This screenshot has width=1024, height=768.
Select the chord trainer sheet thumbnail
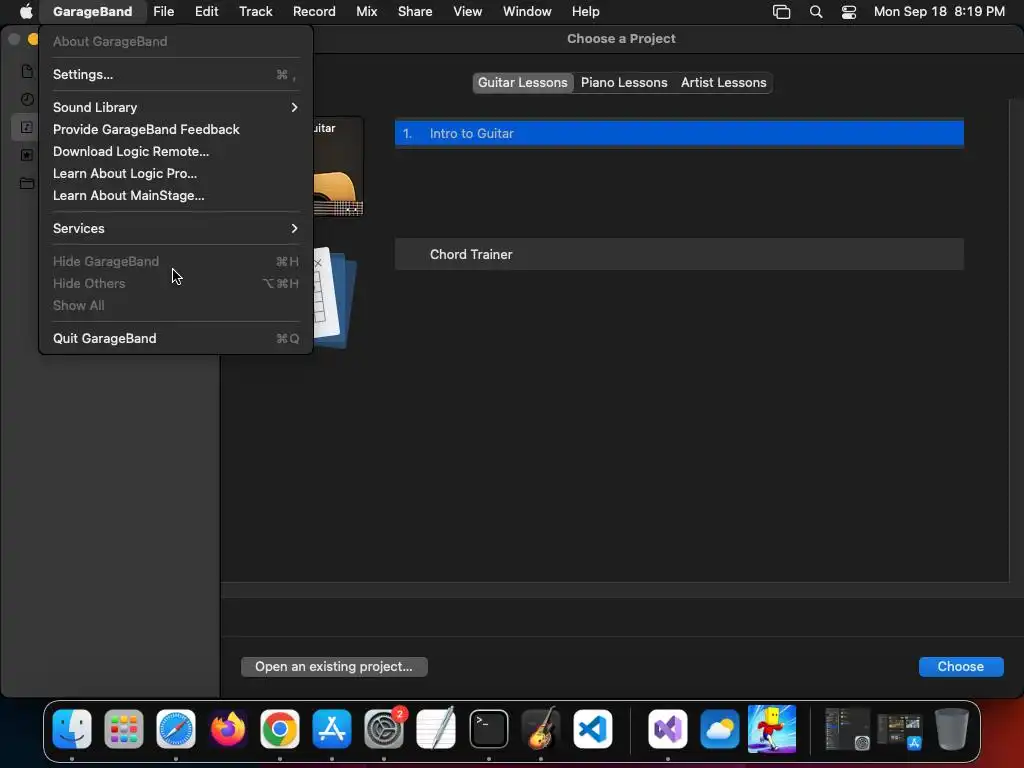pyautogui.click(x=334, y=297)
